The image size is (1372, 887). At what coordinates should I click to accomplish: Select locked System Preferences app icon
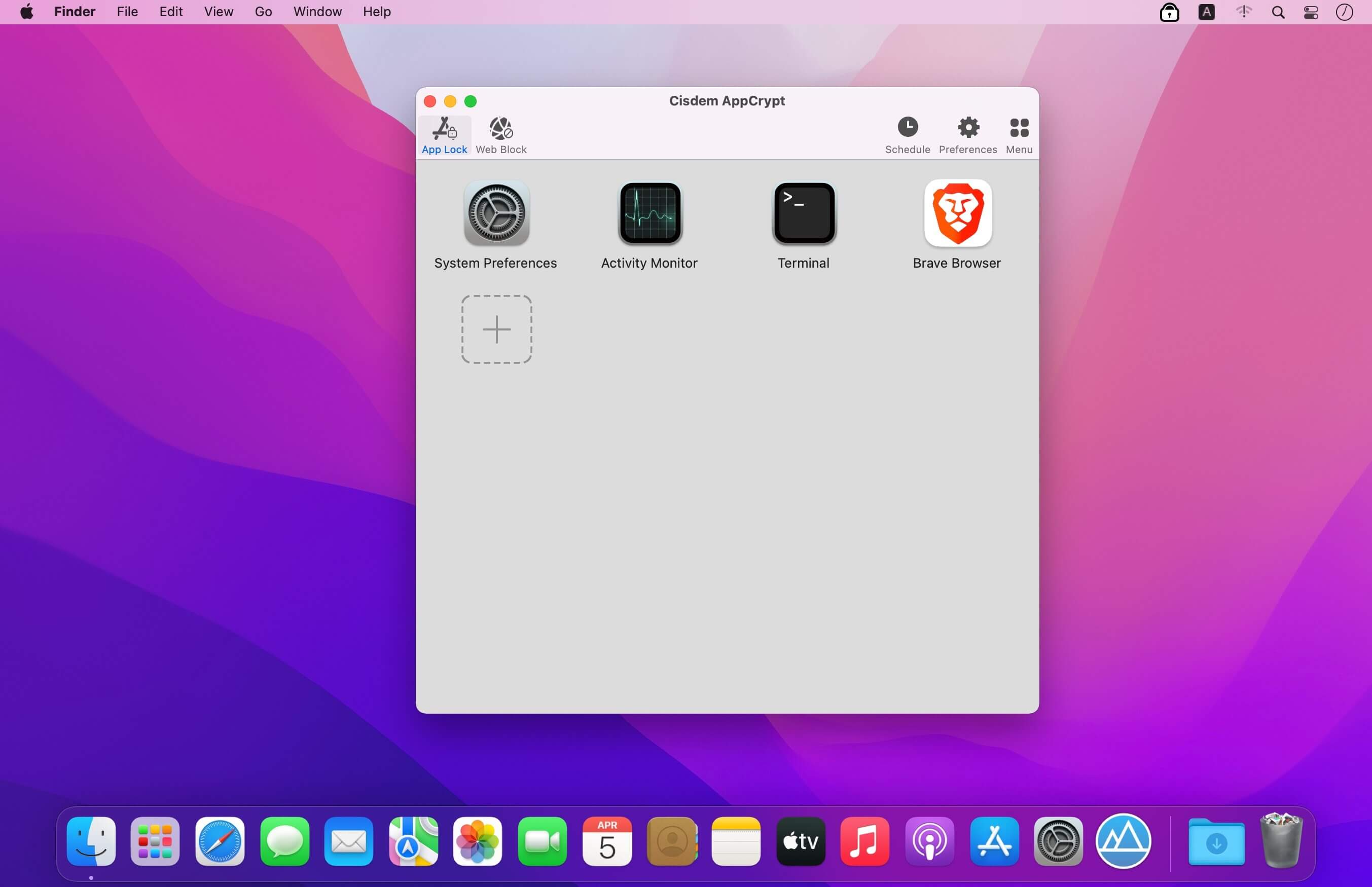(x=496, y=213)
